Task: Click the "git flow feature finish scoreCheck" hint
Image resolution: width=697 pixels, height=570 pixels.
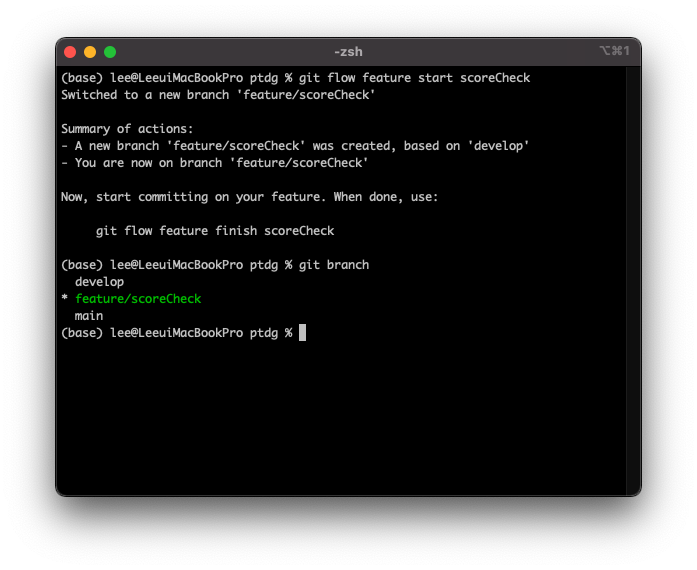Action: (x=215, y=231)
